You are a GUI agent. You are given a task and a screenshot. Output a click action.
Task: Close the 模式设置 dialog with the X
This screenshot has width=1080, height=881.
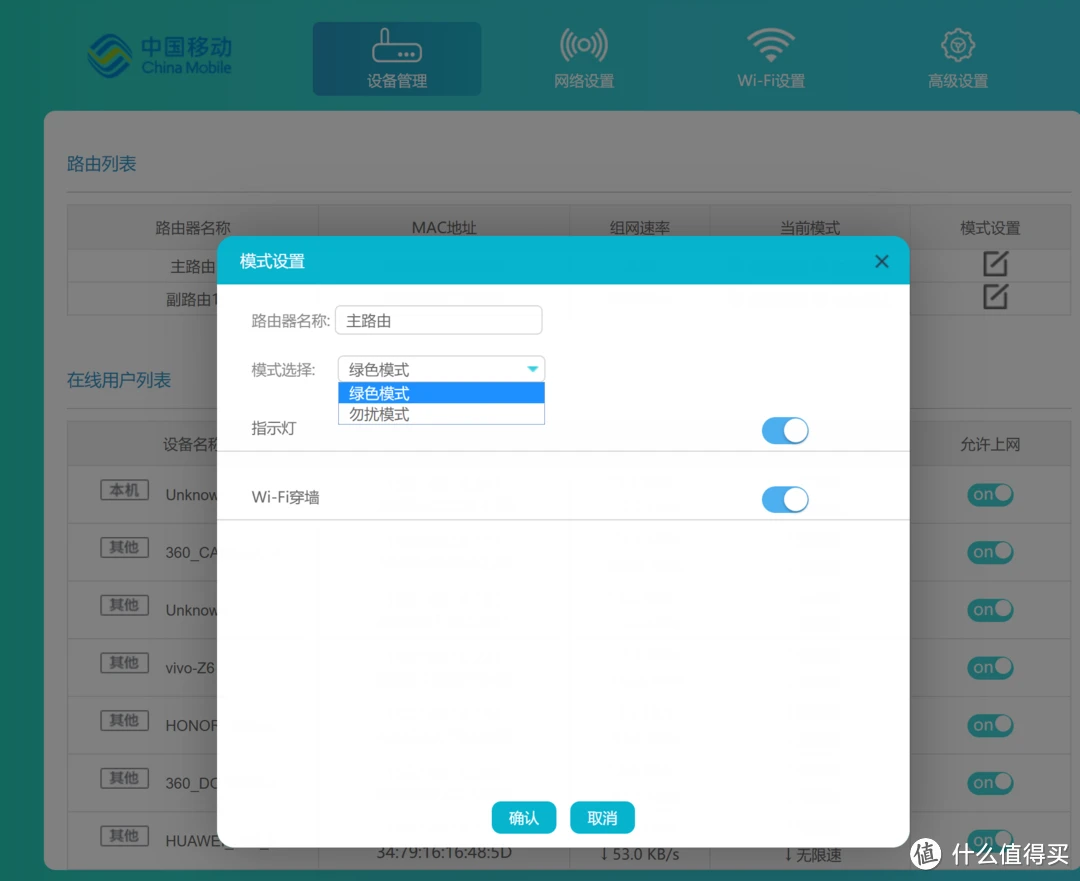click(x=882, y=262)
